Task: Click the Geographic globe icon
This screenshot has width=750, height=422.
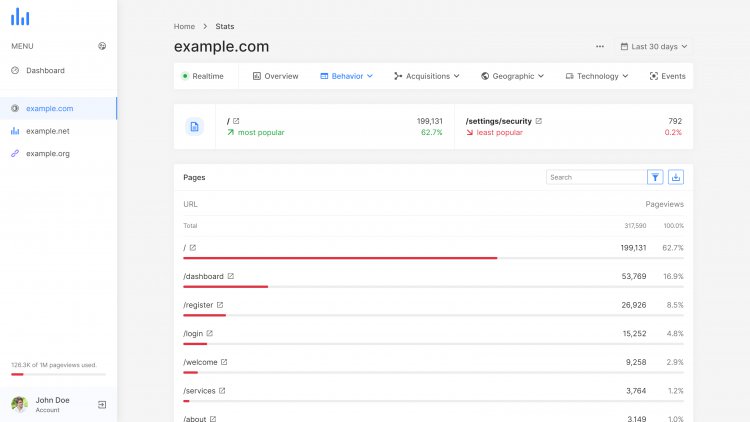Action: 485,76
